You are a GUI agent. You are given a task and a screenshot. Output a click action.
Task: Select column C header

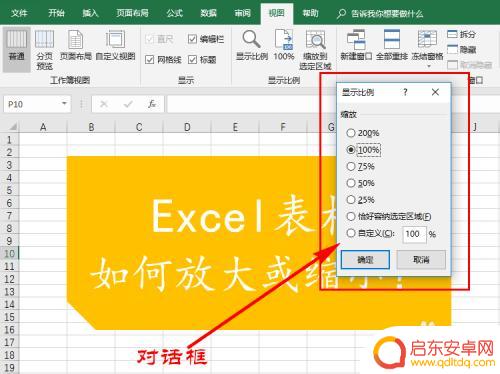(x=139, y=127)
